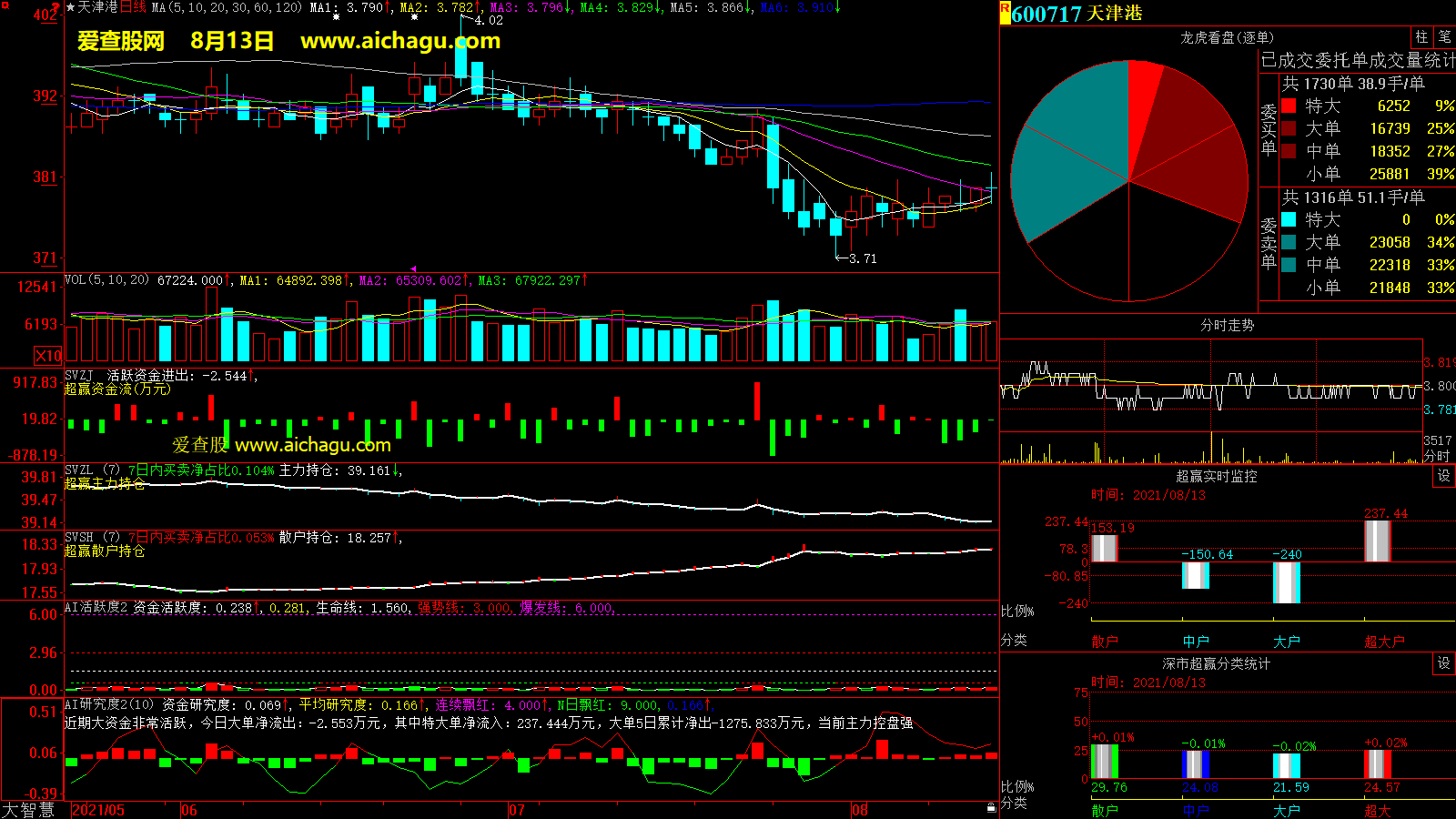Click the 分时走势 panel heading
This screenshot has height=819, width=1456.
click(1227, 325)
